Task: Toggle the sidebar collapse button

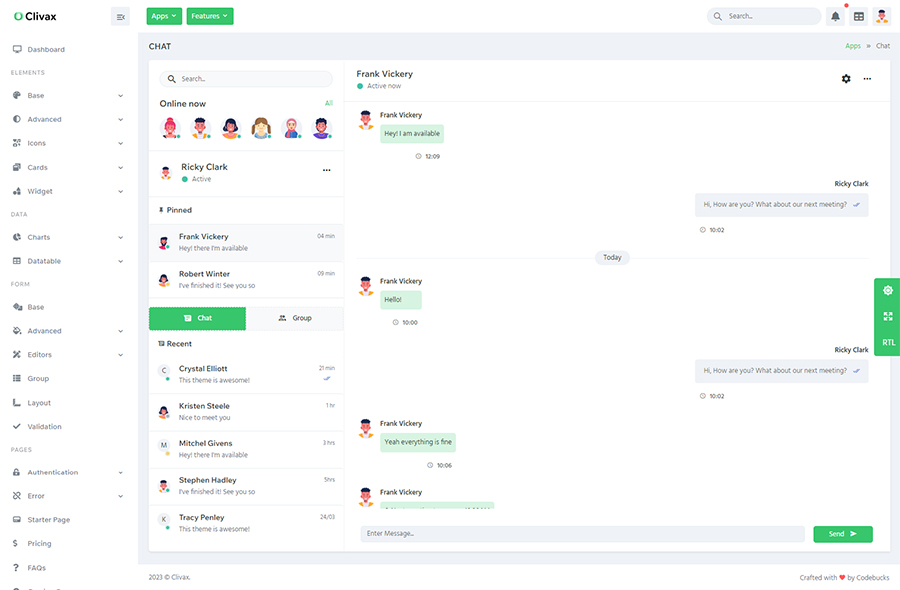Action: pyautogui.click(x=120, y=16)
